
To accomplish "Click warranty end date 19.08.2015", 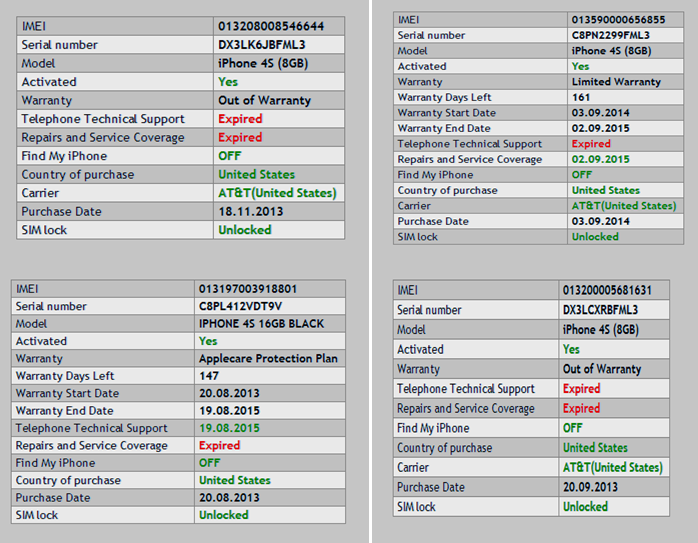I will (228, 410).
